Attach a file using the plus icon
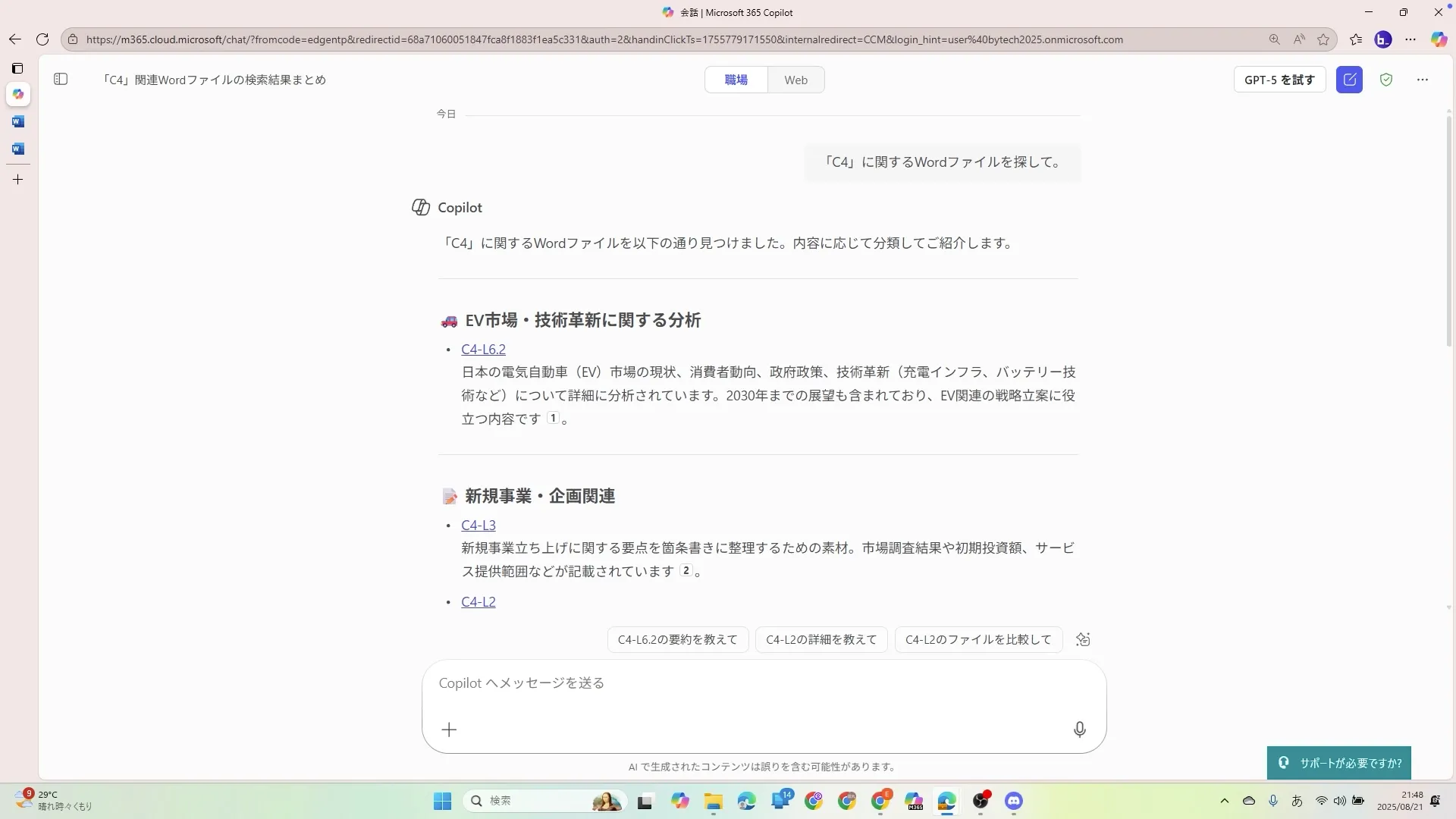 [x=450, y=730]
